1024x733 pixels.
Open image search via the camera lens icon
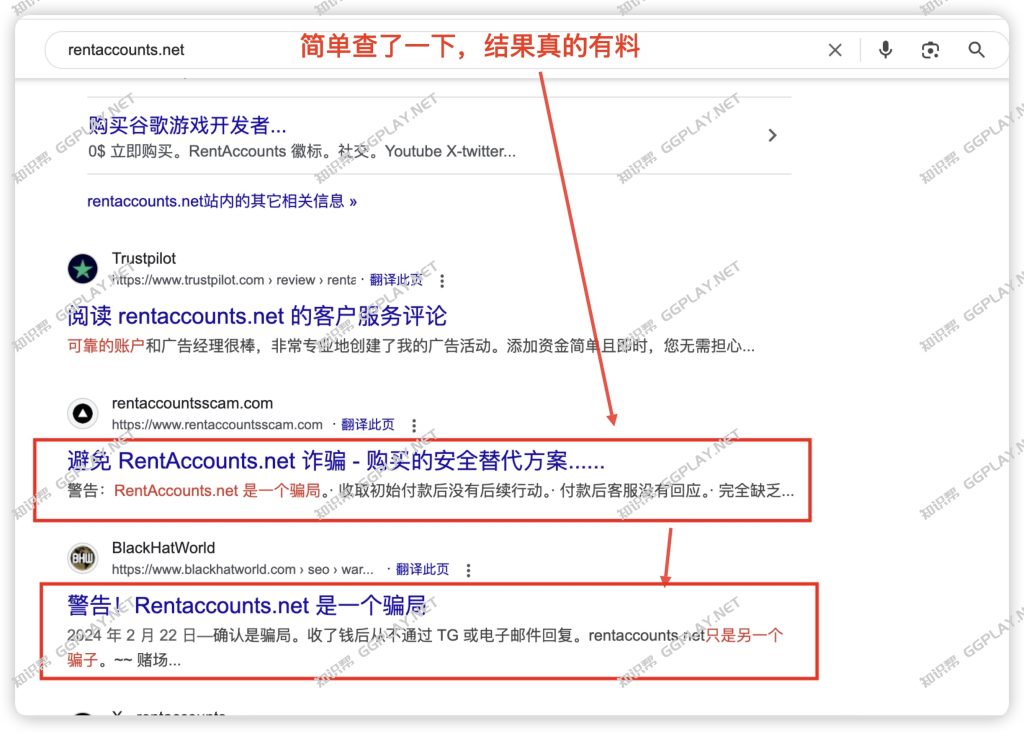pyautogui.click(x=931, y=50)
